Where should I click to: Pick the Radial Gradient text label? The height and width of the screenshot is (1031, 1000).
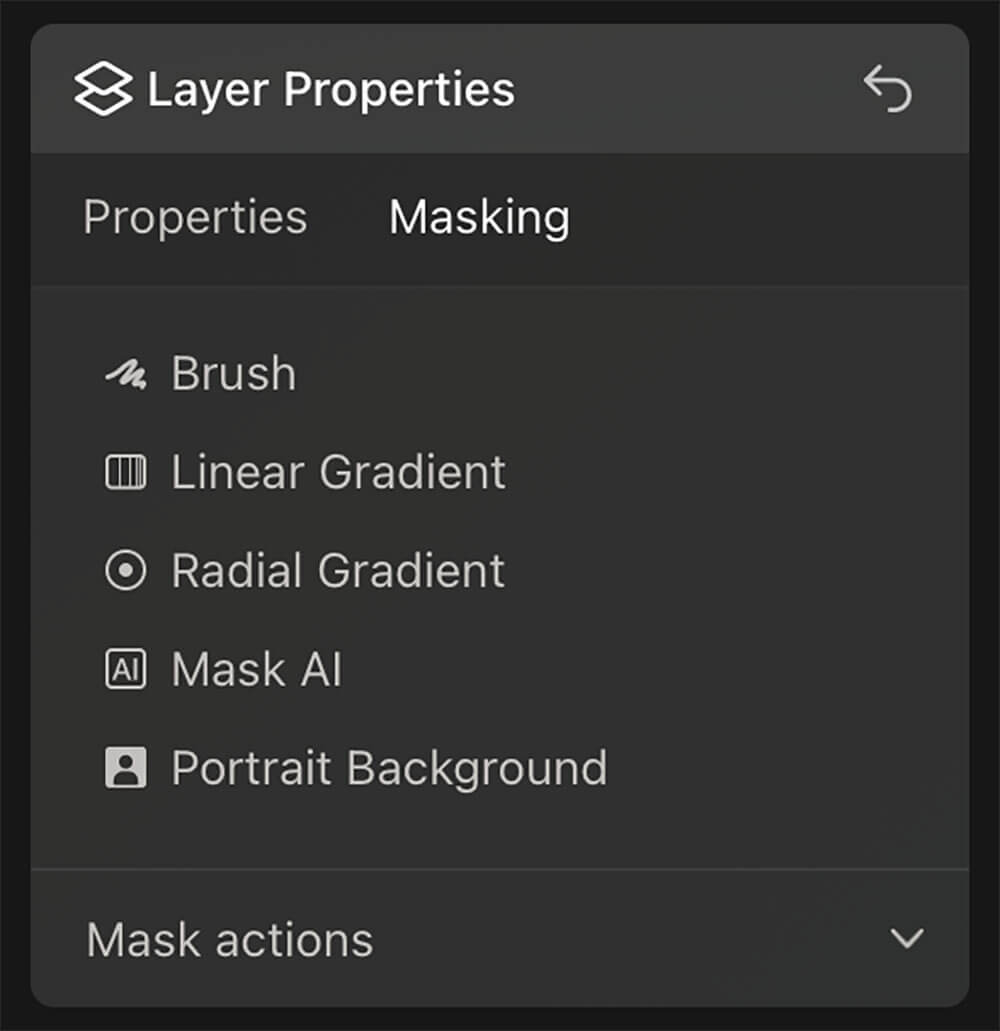[x=338, y=571]
